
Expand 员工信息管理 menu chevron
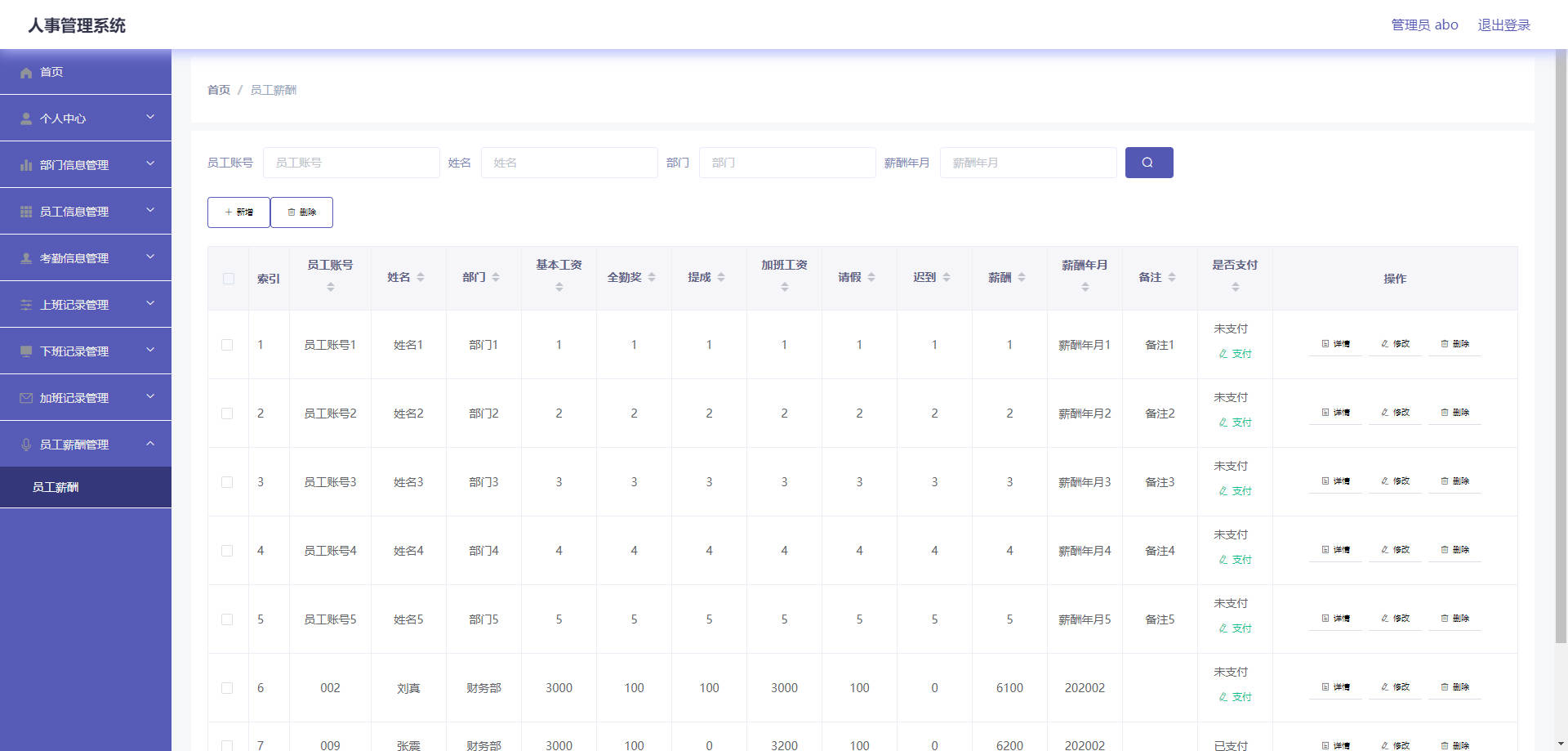150,210
